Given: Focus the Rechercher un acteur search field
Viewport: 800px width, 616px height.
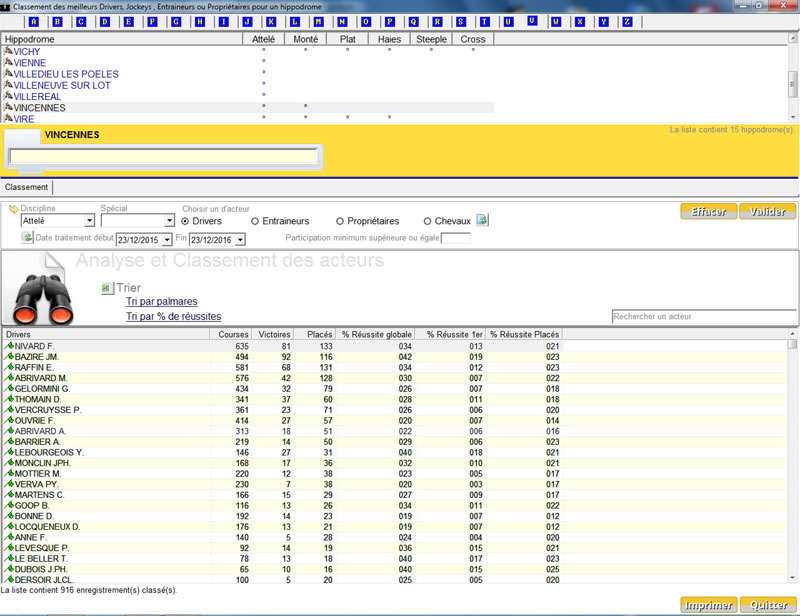Looking at the screenshot, I should point(703,317).
